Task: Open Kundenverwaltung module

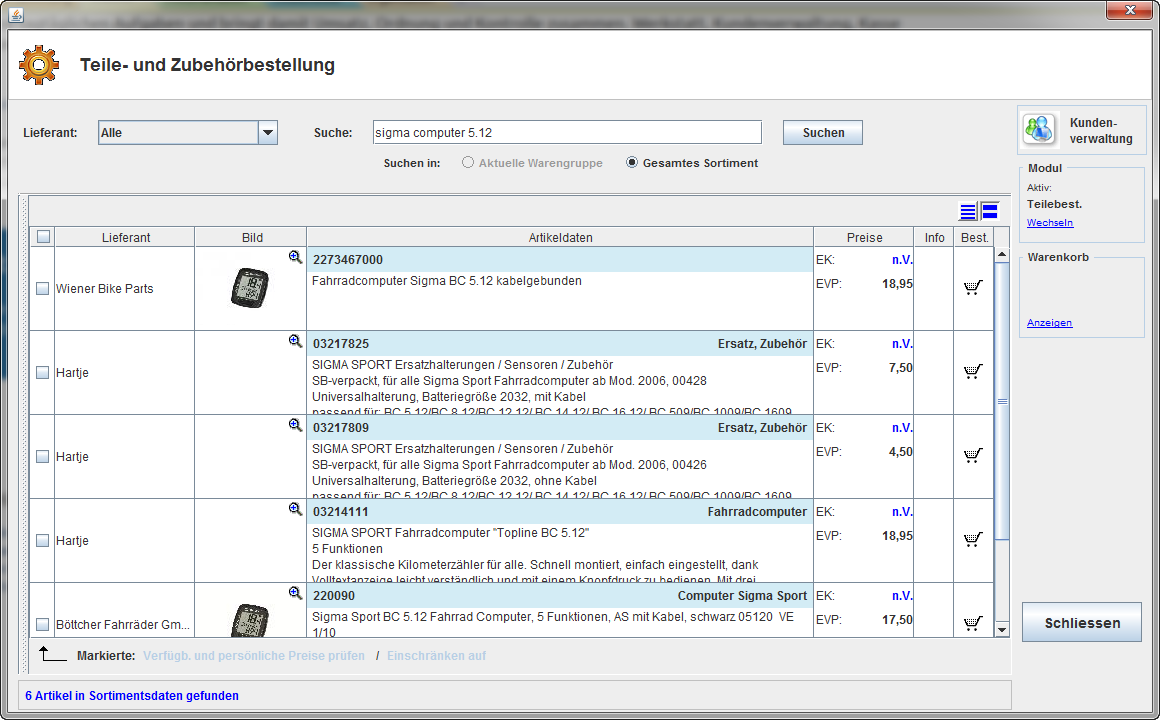Action: pos(1081,129)
